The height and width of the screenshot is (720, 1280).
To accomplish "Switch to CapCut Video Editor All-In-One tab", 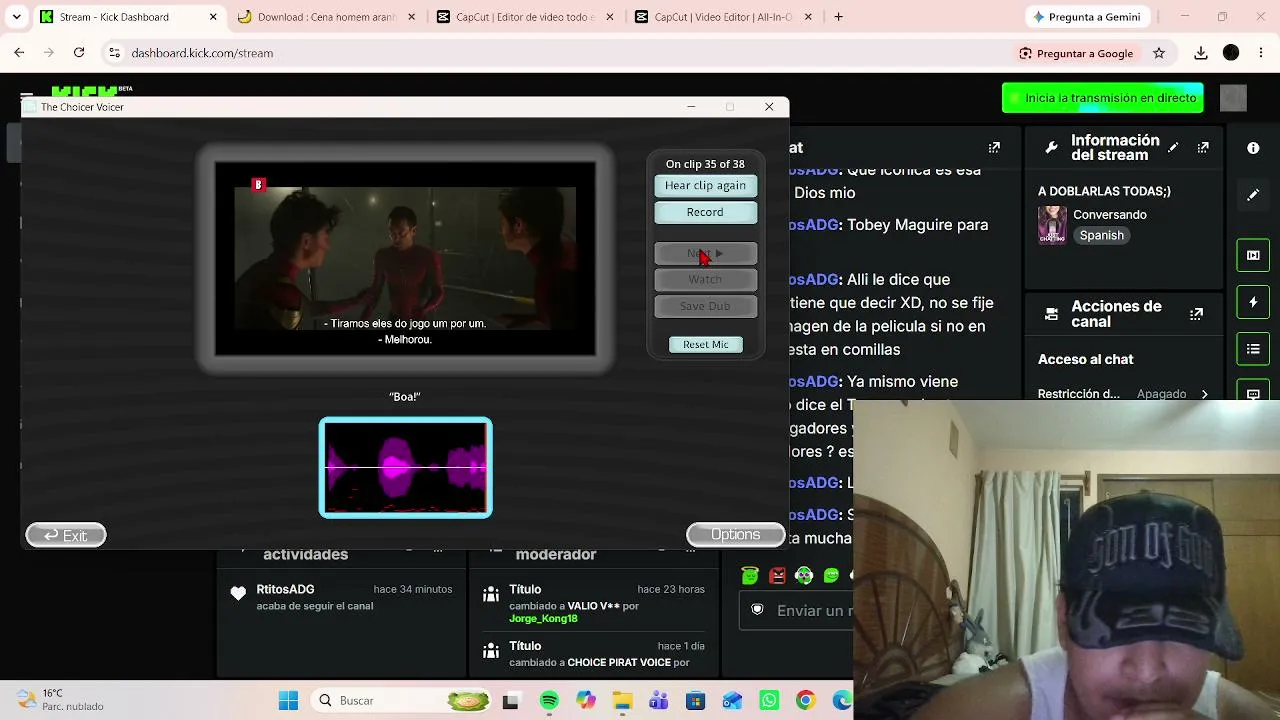I will pos(723,17).
